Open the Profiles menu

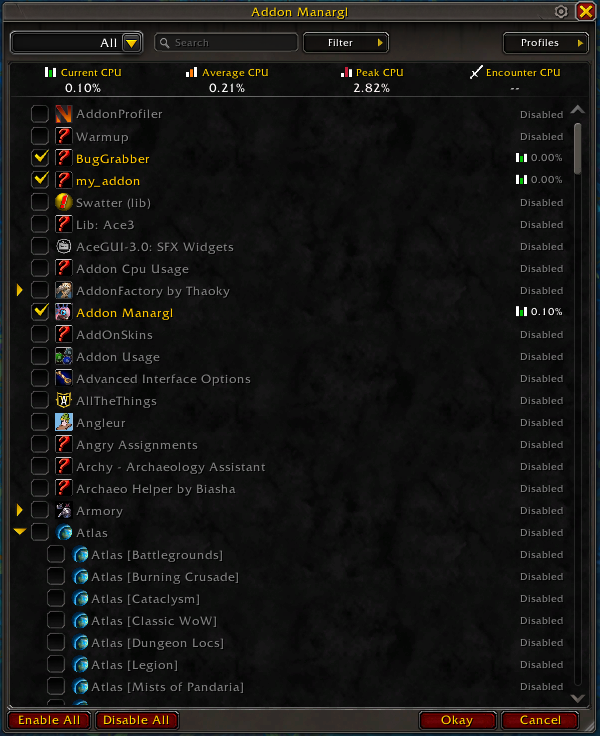(x=546, y=43)
